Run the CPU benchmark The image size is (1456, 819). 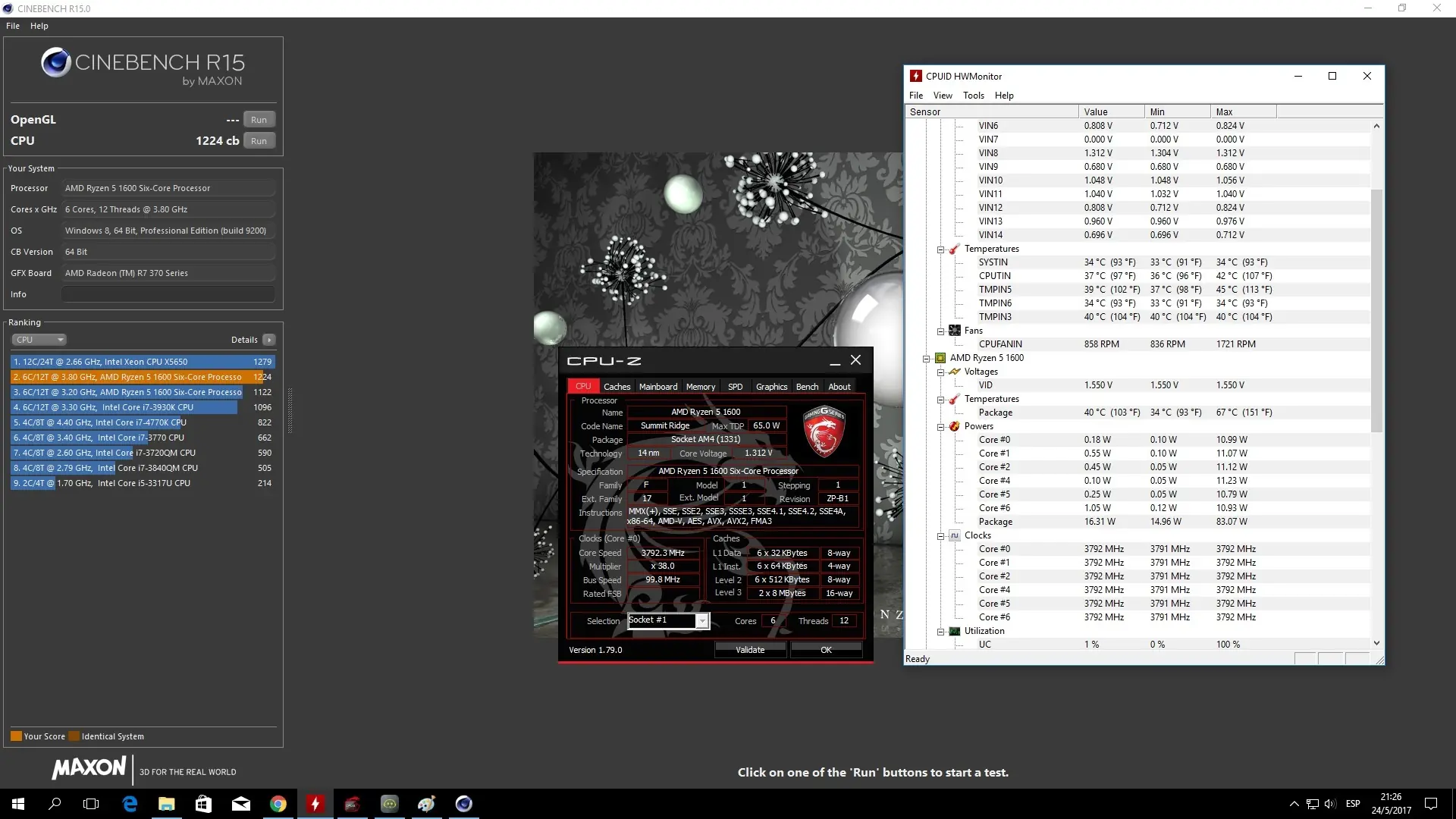pyautogui.click(x=259, y=141)
